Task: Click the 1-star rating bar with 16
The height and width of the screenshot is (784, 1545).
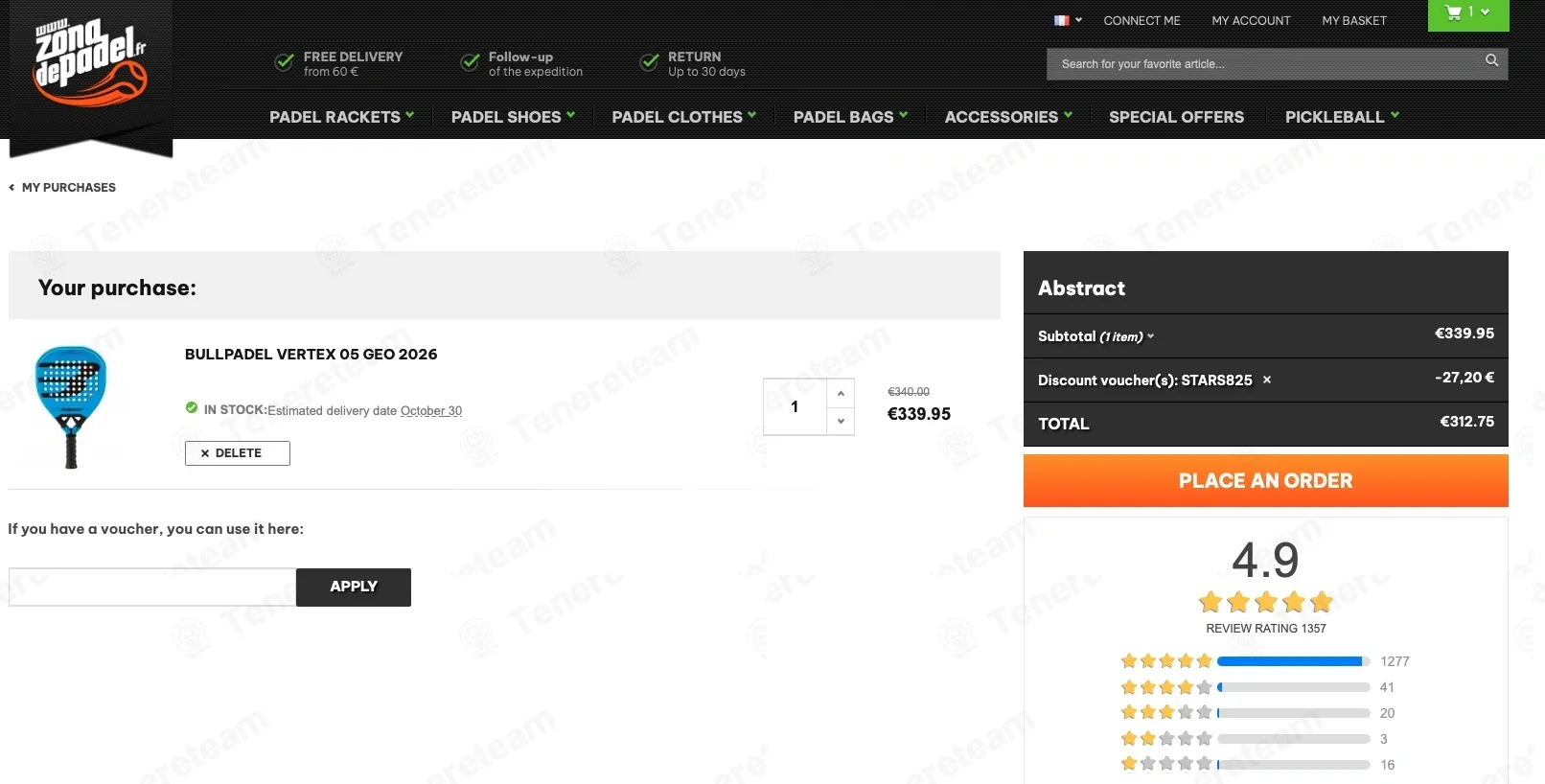Action: pyautogui.click(x=1294, y=765)
